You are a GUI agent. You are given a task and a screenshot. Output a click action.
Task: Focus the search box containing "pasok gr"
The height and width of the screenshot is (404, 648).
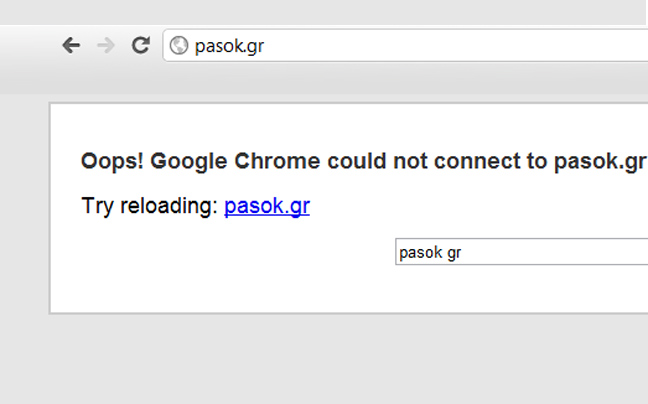click(522, 252)
